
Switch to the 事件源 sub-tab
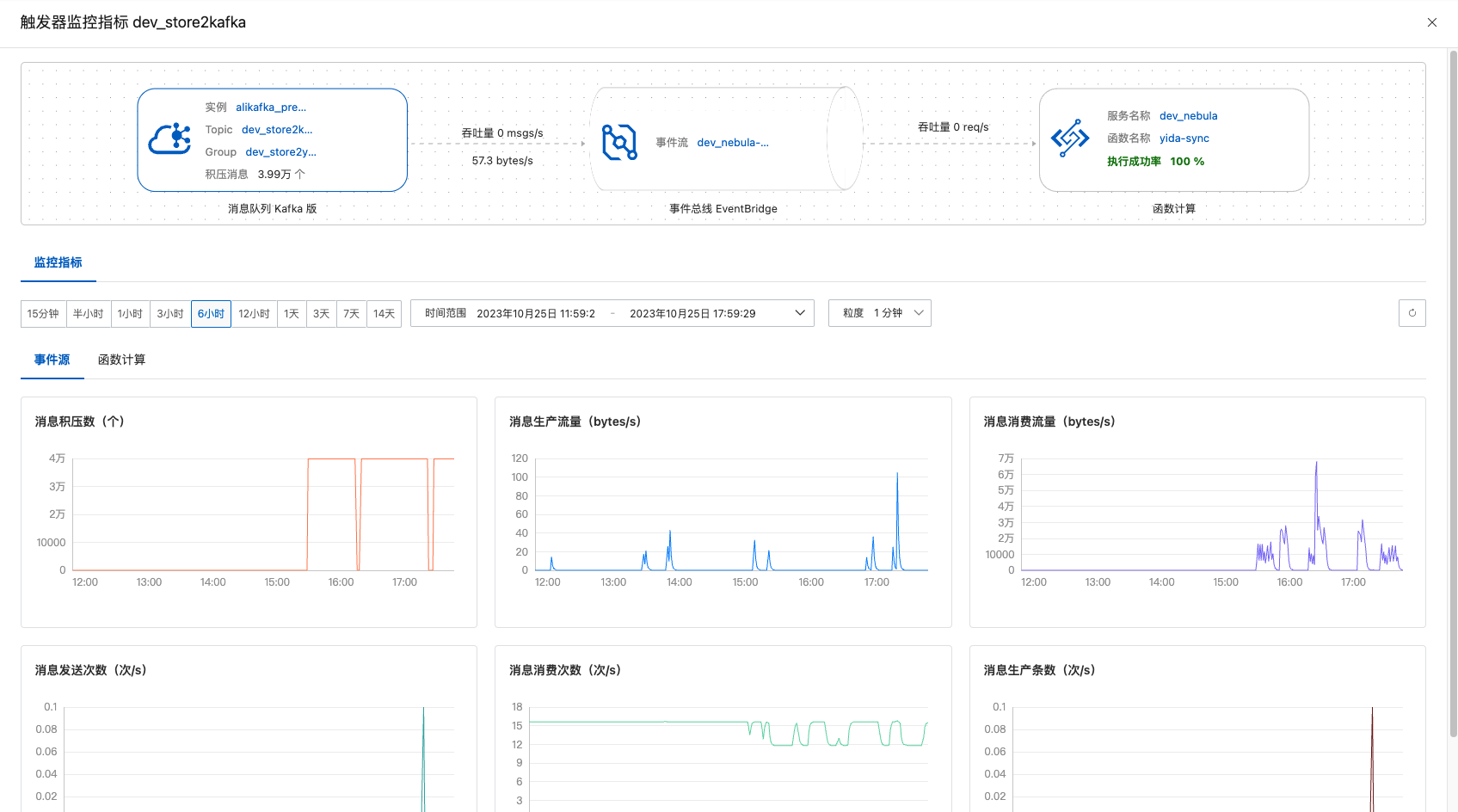[x=52, y=360]
